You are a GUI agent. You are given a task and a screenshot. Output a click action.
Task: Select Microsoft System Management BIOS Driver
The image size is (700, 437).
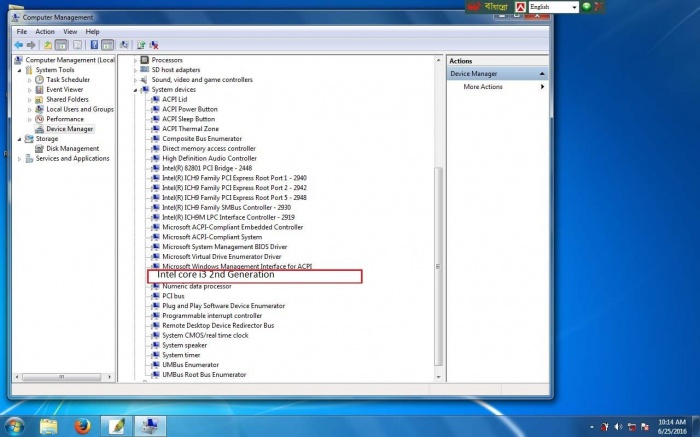[225, 247]
